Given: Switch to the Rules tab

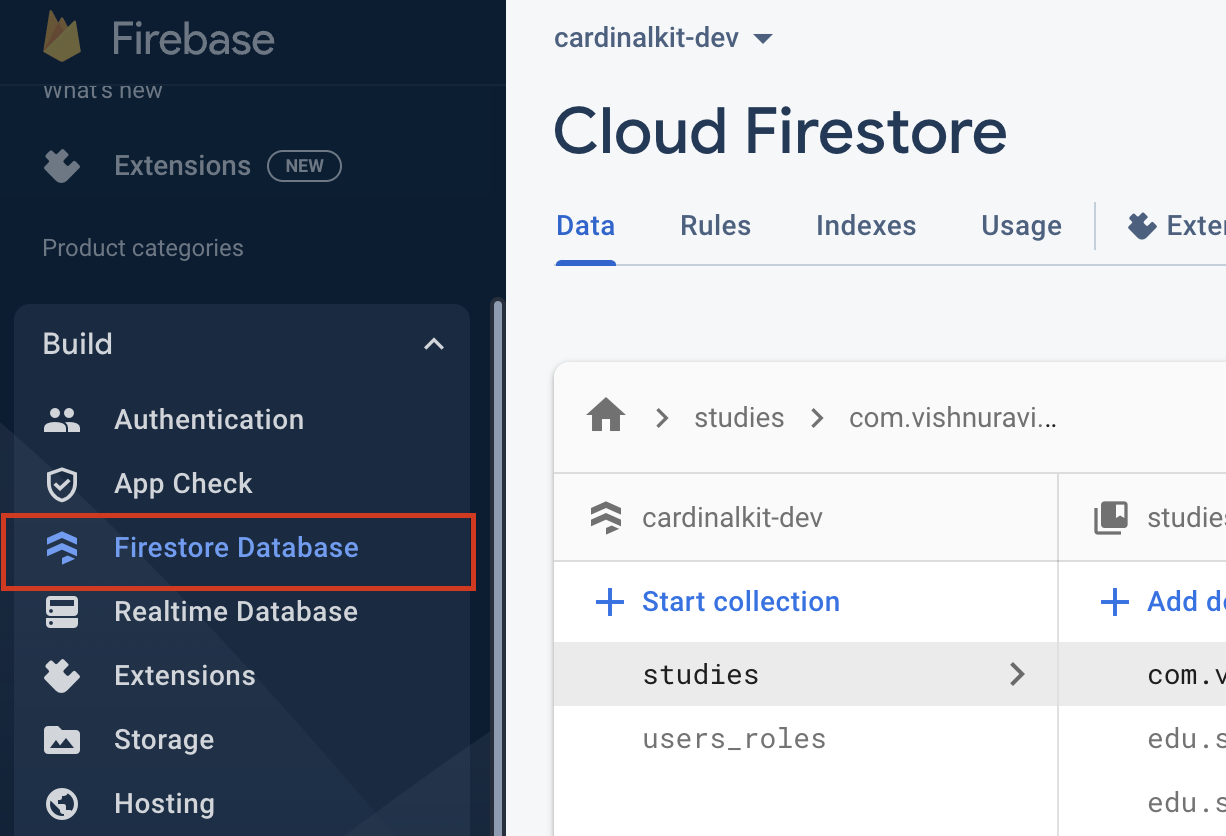Looking at the screenshot, I should (715, 226).
